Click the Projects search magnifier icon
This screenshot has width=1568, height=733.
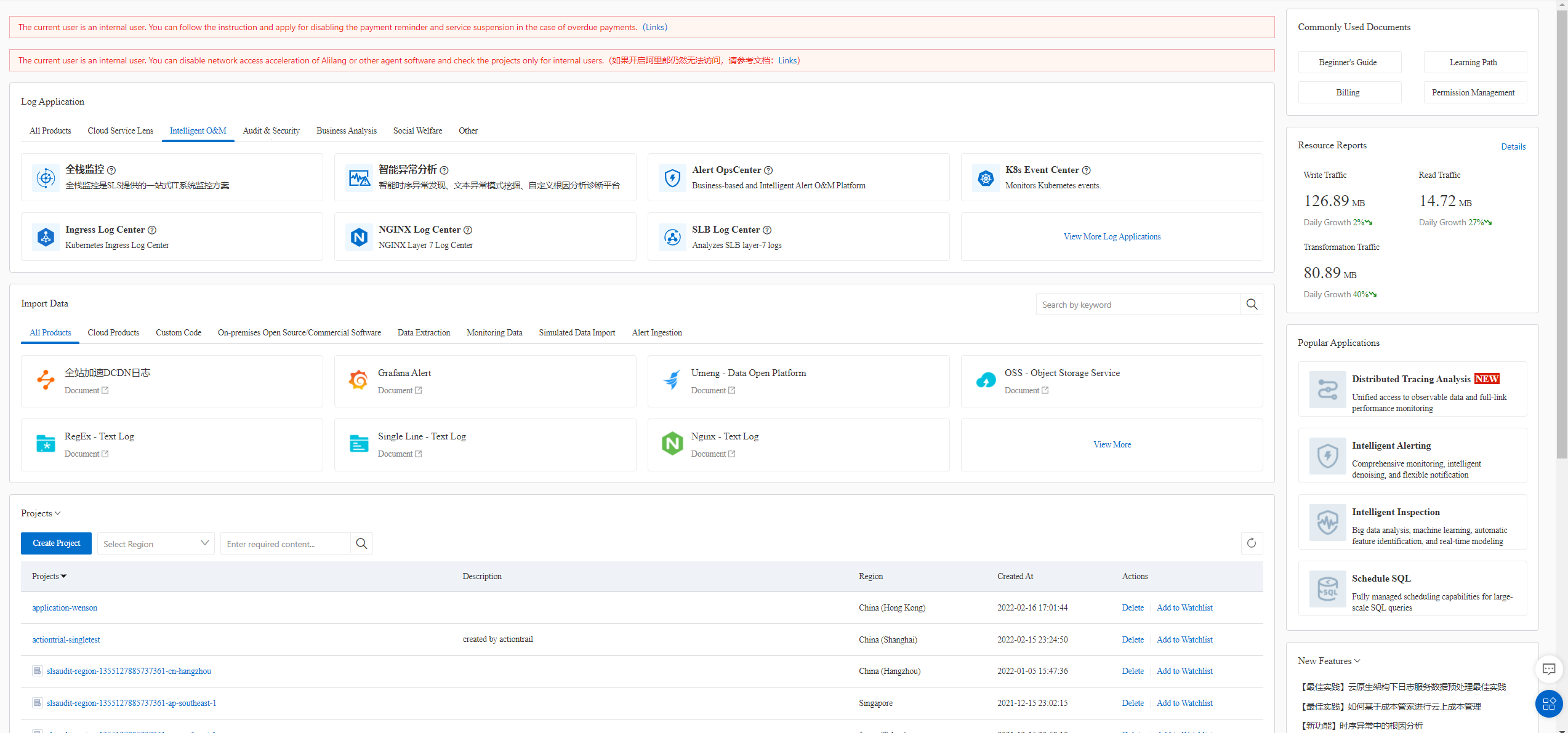tap(361, 543)
